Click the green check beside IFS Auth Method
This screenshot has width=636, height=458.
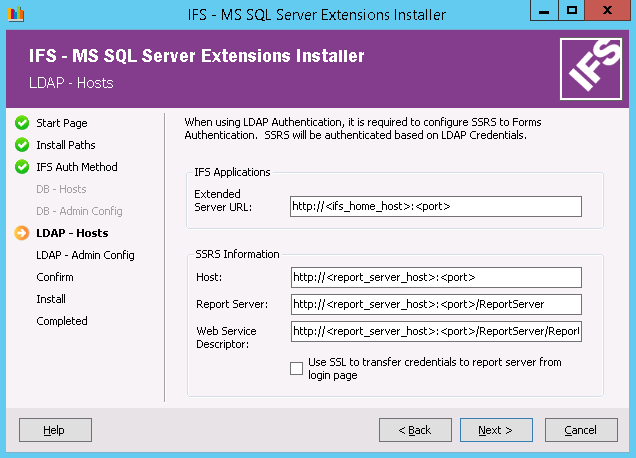pyautogui.click(x=21, y=167)
